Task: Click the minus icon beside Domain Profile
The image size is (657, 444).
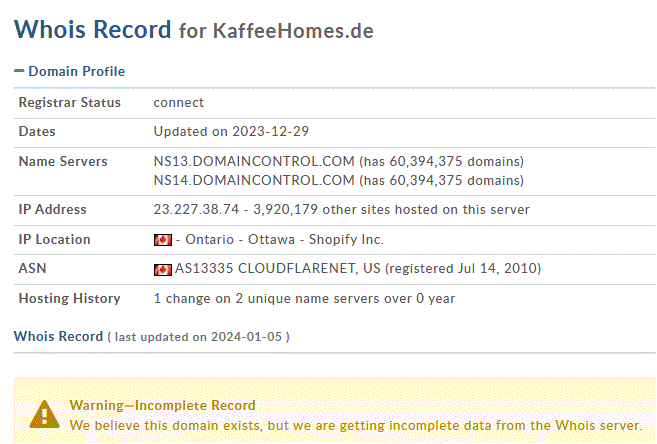Action: click(19, 71)
